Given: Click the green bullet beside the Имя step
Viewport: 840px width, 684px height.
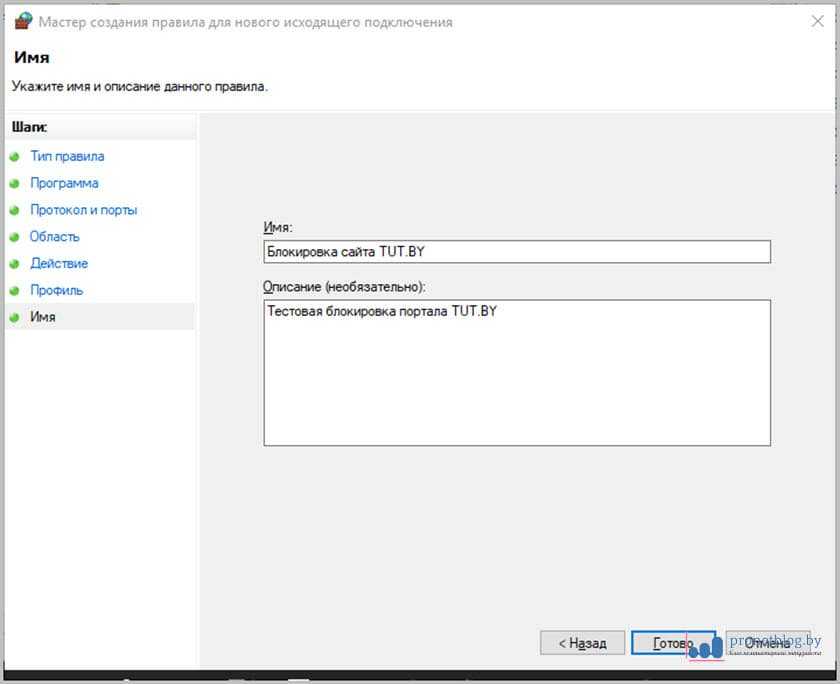Looking at the screenshot, I should 14,317.
